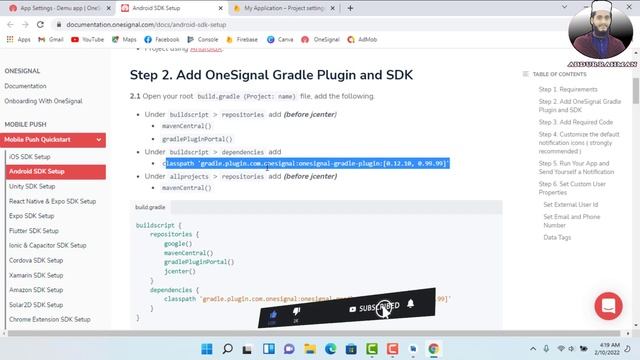Image resolution: width=640 pixels, height=360 pixels.
Task: Open Microsoft Edge from the taskbar
Action: [331, 349]
